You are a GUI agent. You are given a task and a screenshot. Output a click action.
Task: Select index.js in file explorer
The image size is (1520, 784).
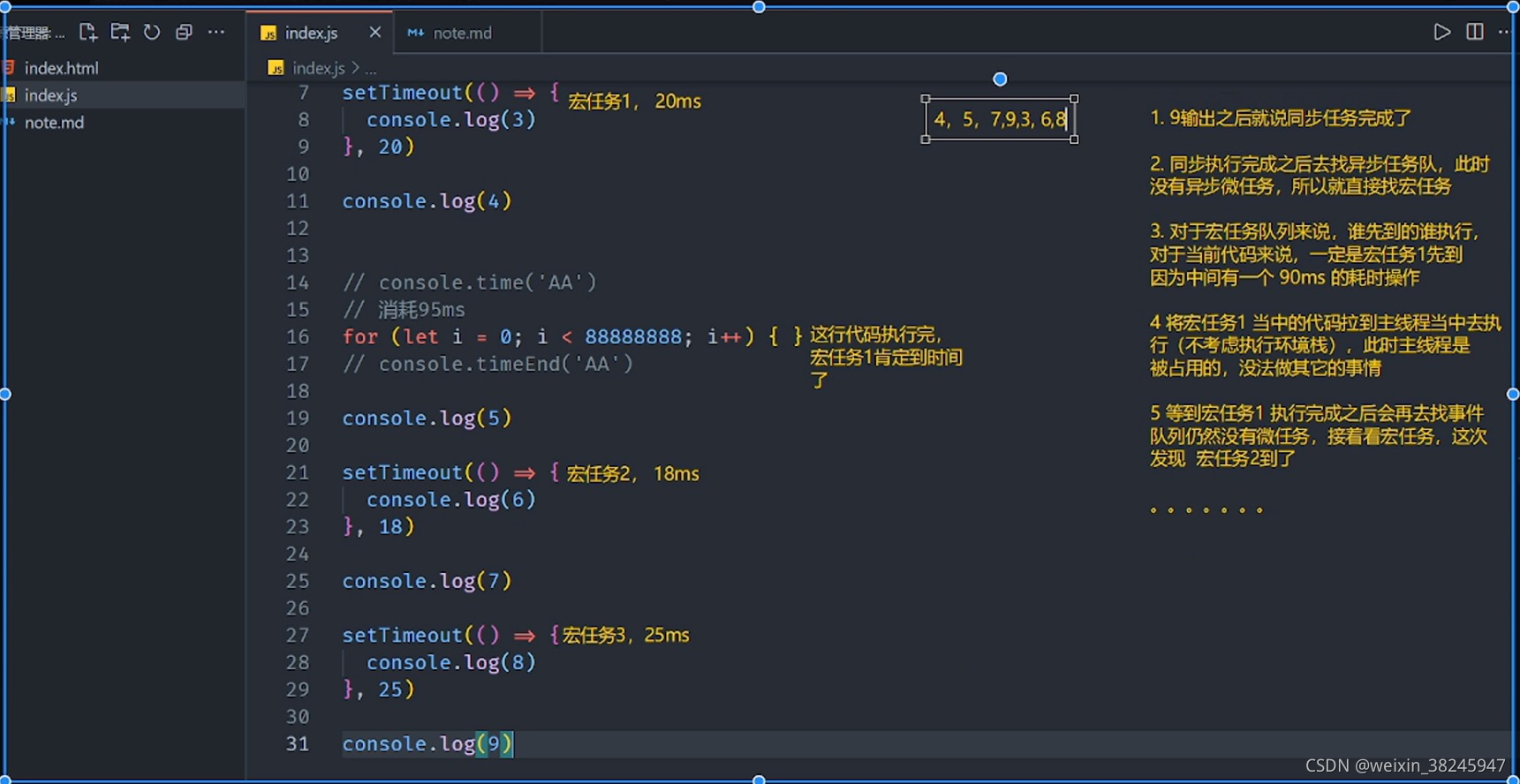click(50, 95)
